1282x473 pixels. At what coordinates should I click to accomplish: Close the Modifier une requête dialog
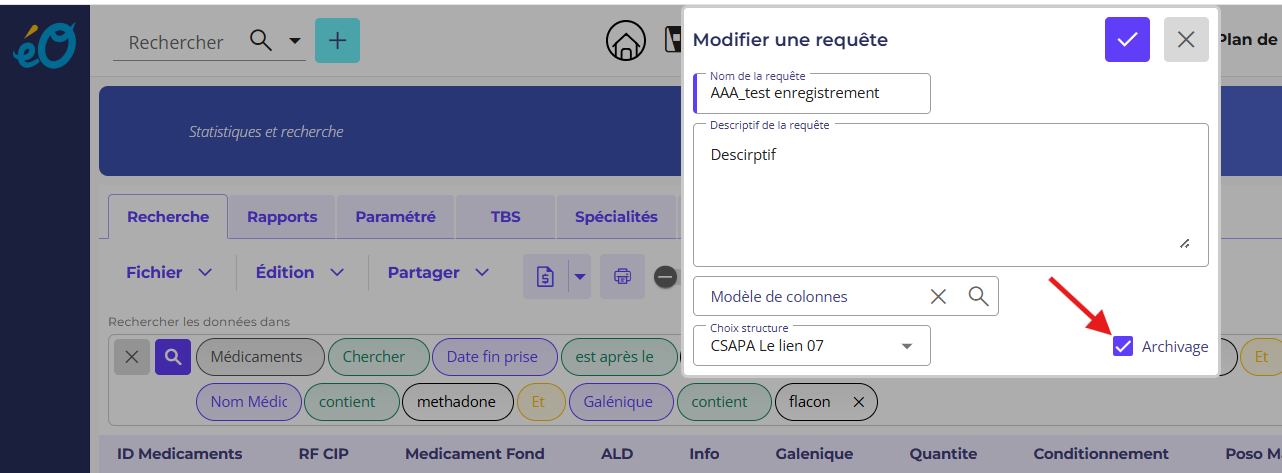1186,40
